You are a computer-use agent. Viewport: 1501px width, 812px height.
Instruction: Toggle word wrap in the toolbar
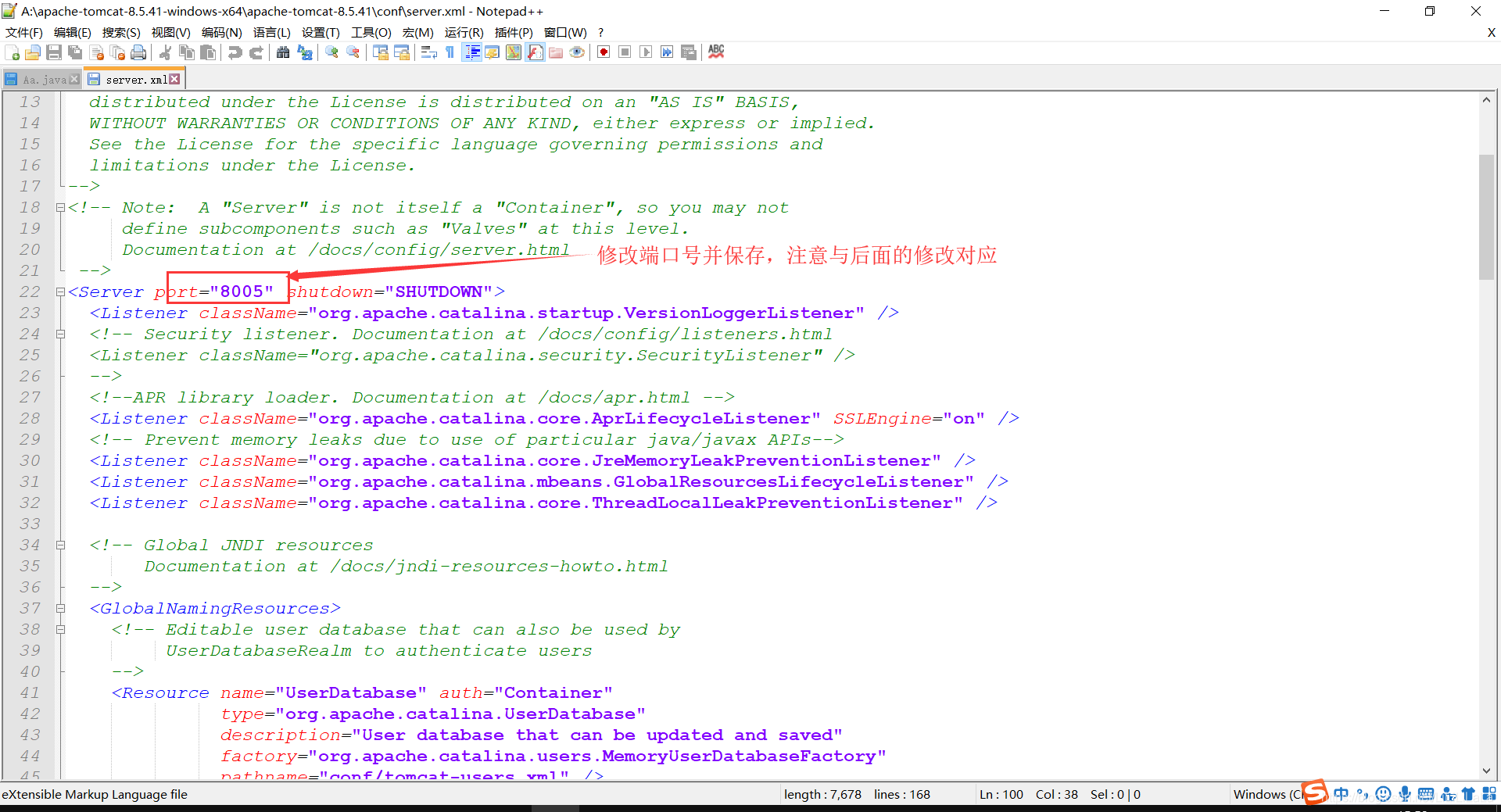pos(428,52)
